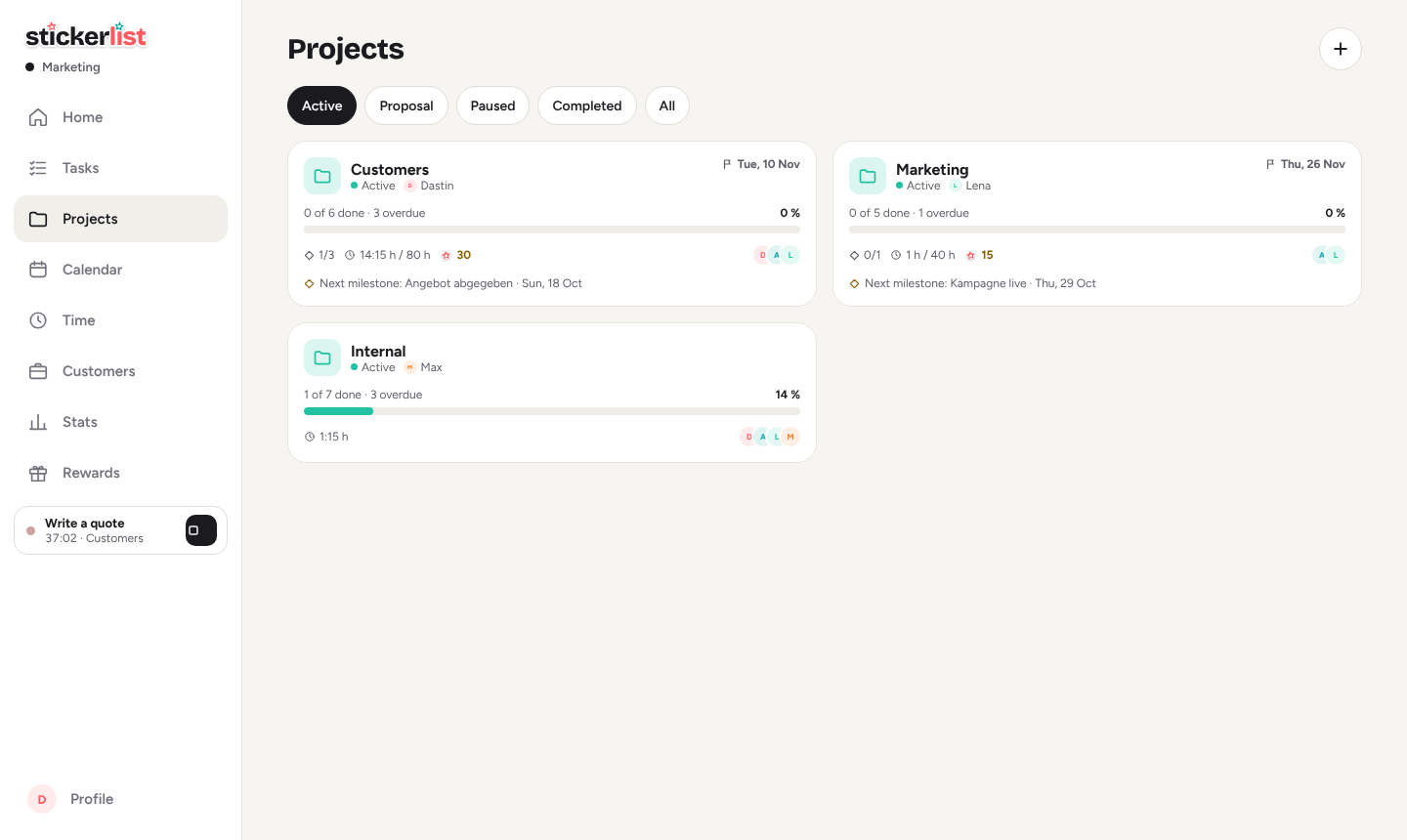Open the Tasks checklist icon
Screen dimensions: 1407x840
(x=38, y=168)
